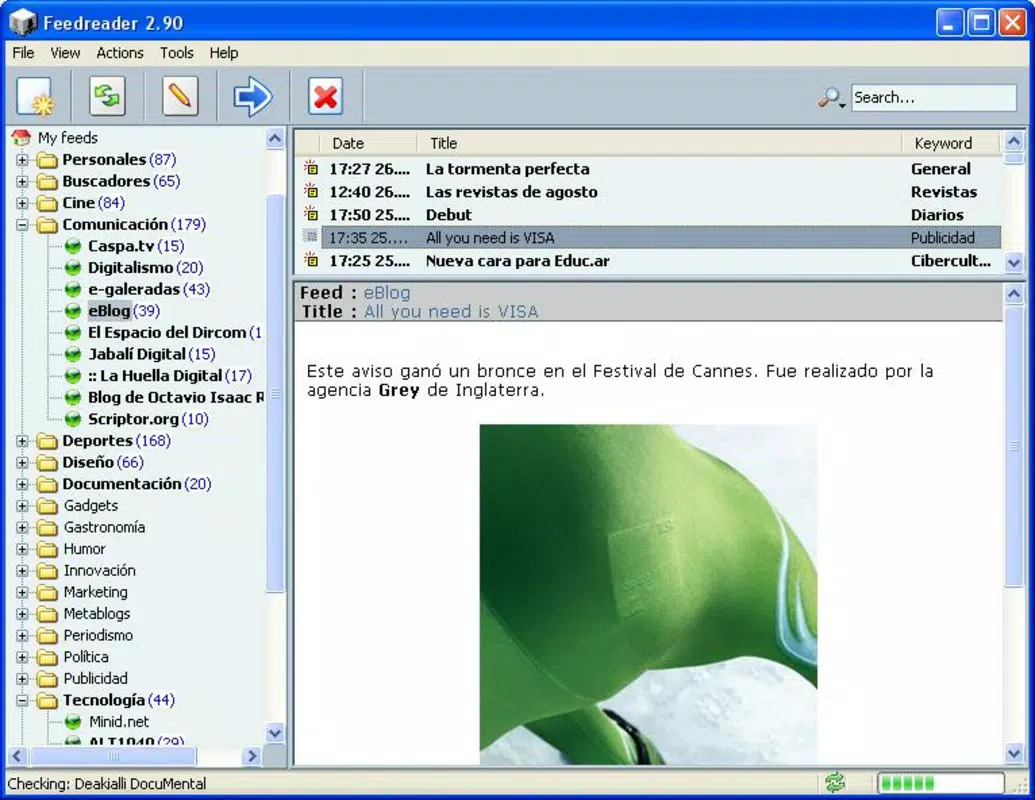
Task: Sort articles by Title column header
Action: (x=659, y=143)
